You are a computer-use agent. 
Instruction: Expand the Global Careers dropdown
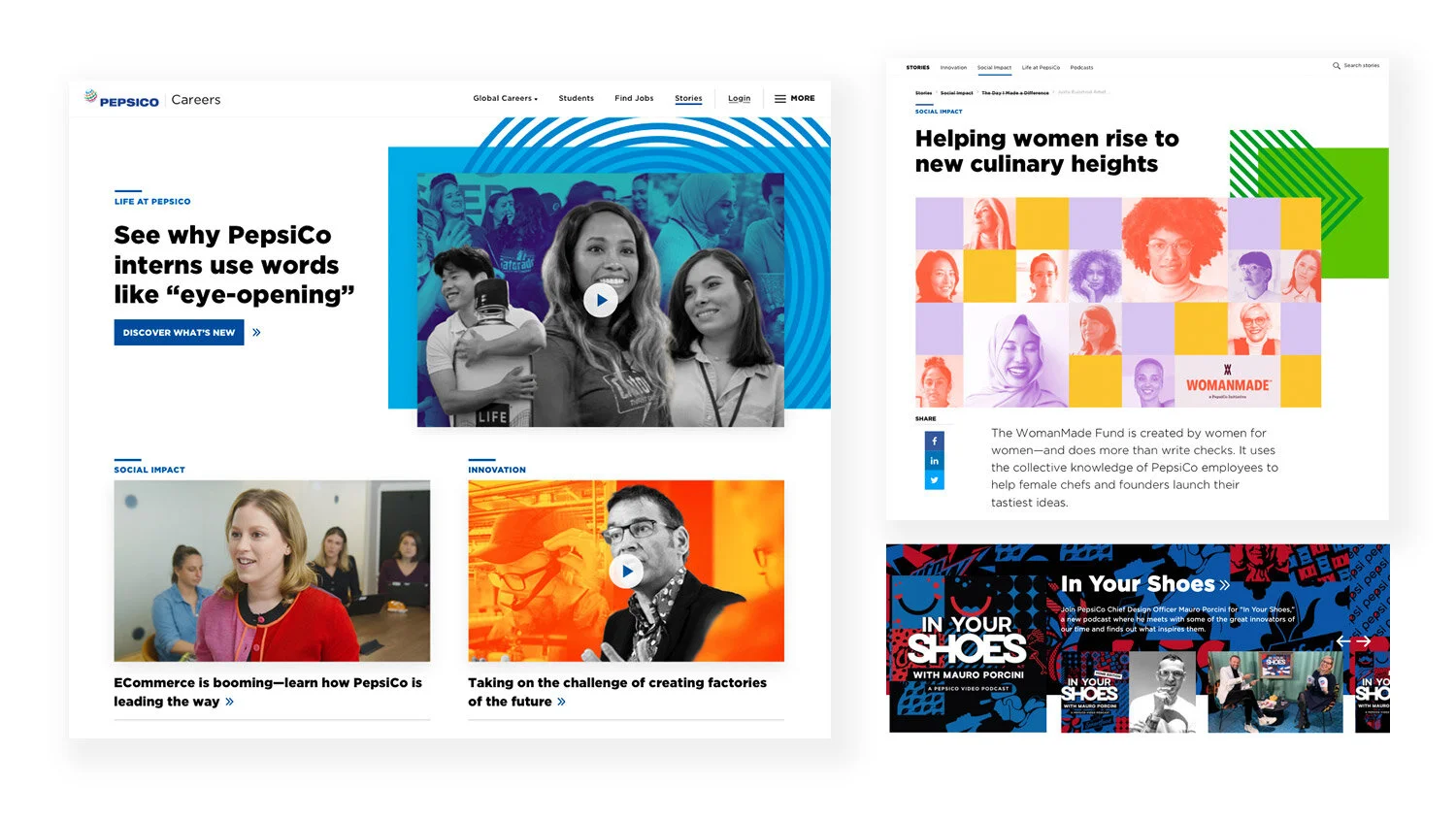(505, 98)
